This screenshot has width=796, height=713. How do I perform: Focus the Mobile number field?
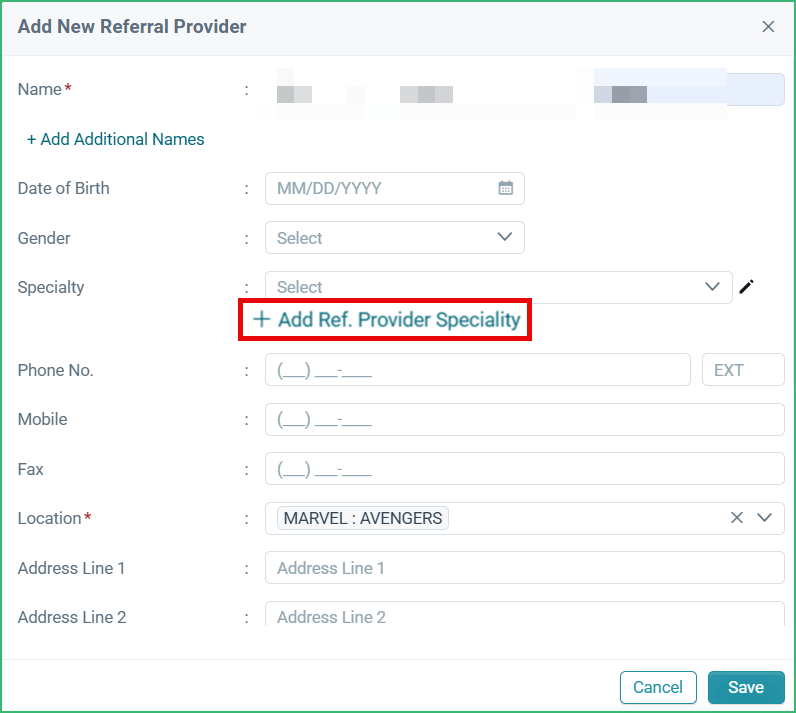pyautogui.click(x=524, y=420)
